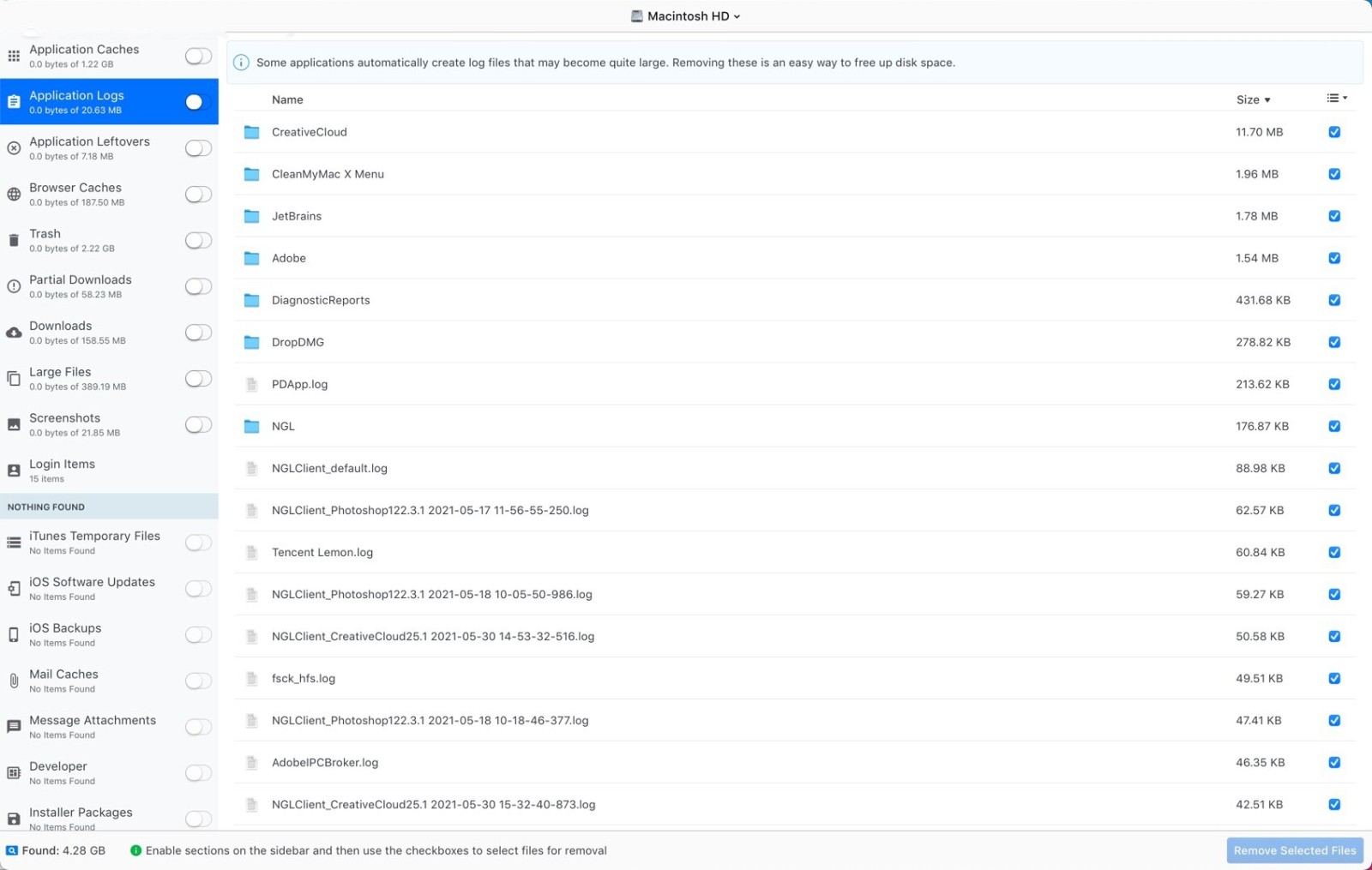Viewport: 1372px width, 870px height.
Task: Click the Found: 4.28 GB status text
Action: tap(63, 851)
